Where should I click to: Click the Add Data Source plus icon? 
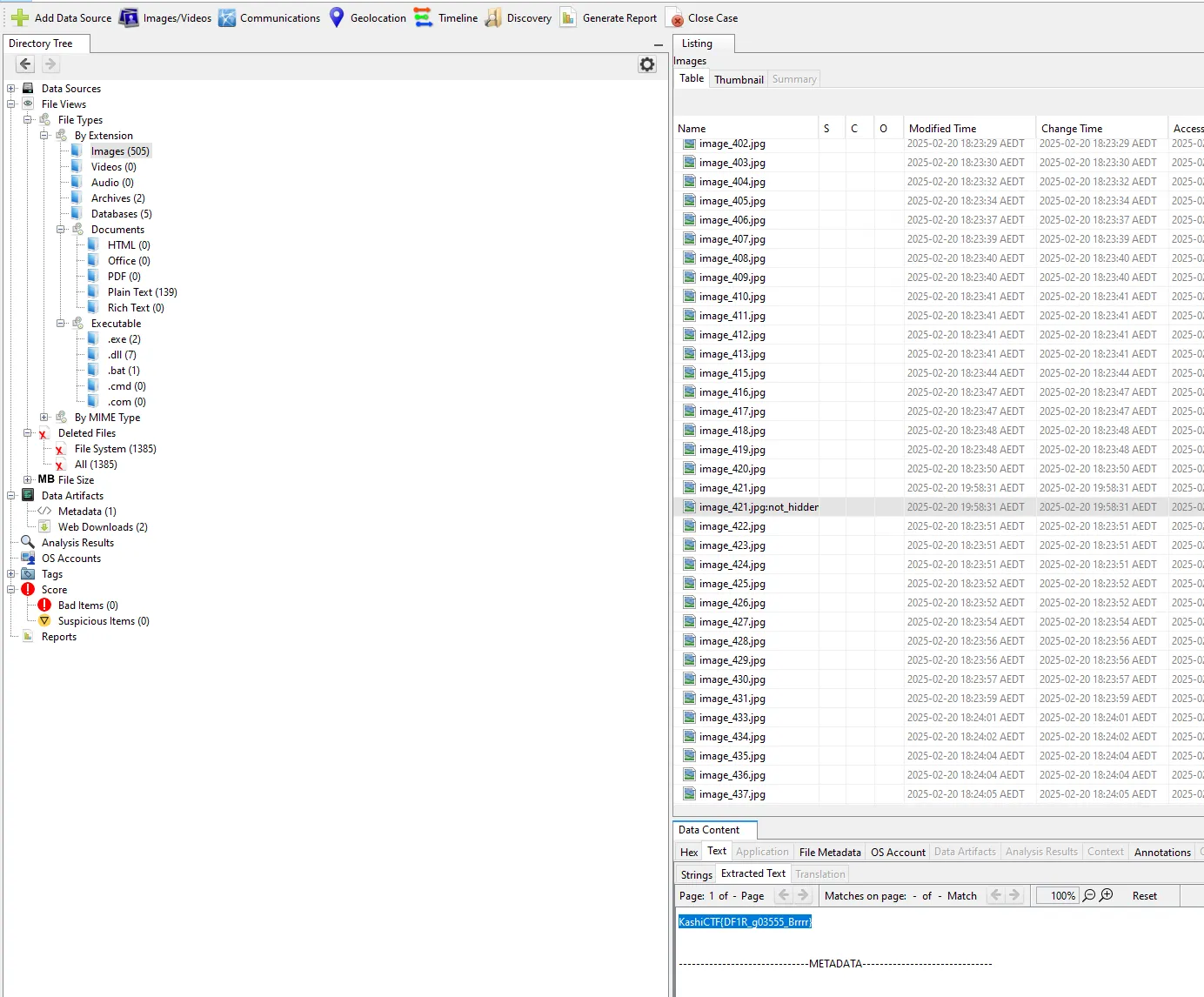[x=20, y=17]
